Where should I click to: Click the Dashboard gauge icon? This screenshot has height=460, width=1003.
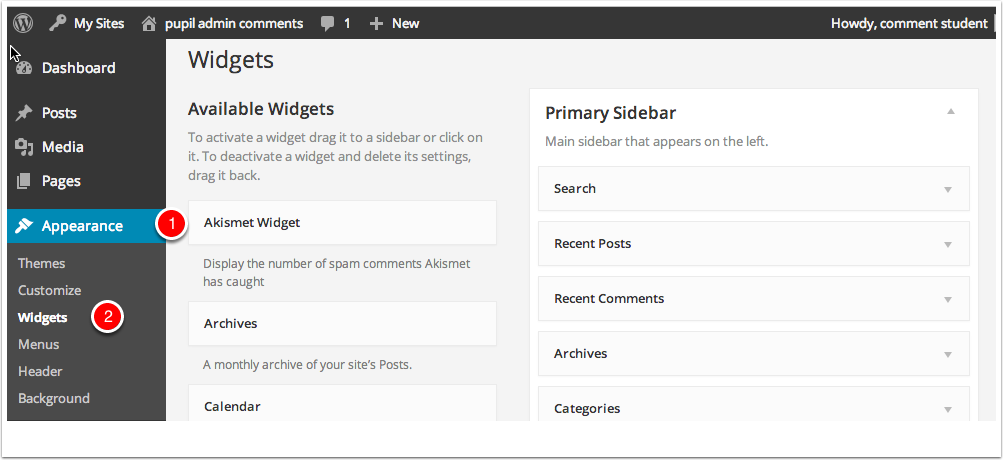point(25,68)
